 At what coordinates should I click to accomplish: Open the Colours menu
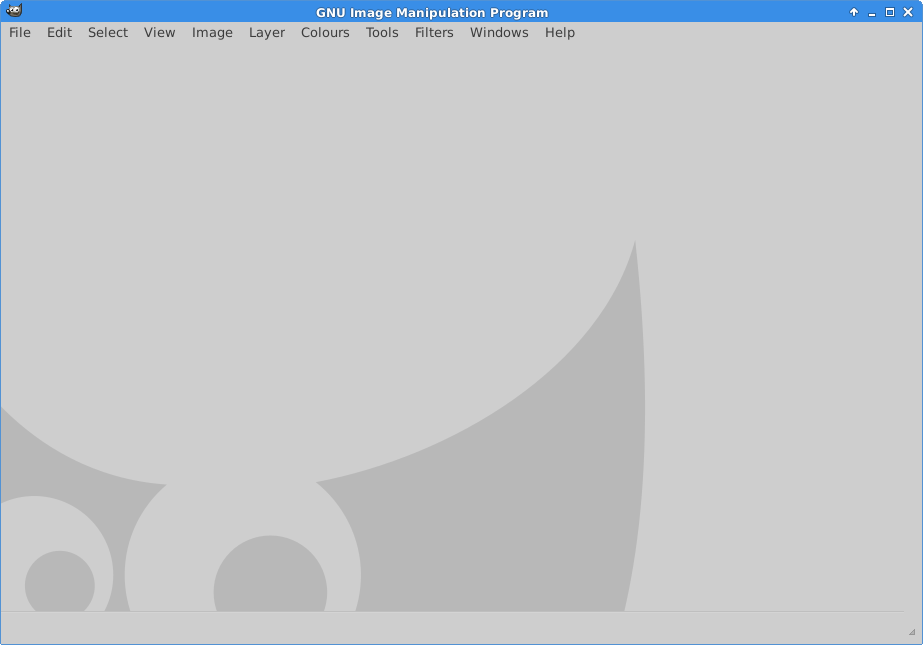[x=325, y=32]
